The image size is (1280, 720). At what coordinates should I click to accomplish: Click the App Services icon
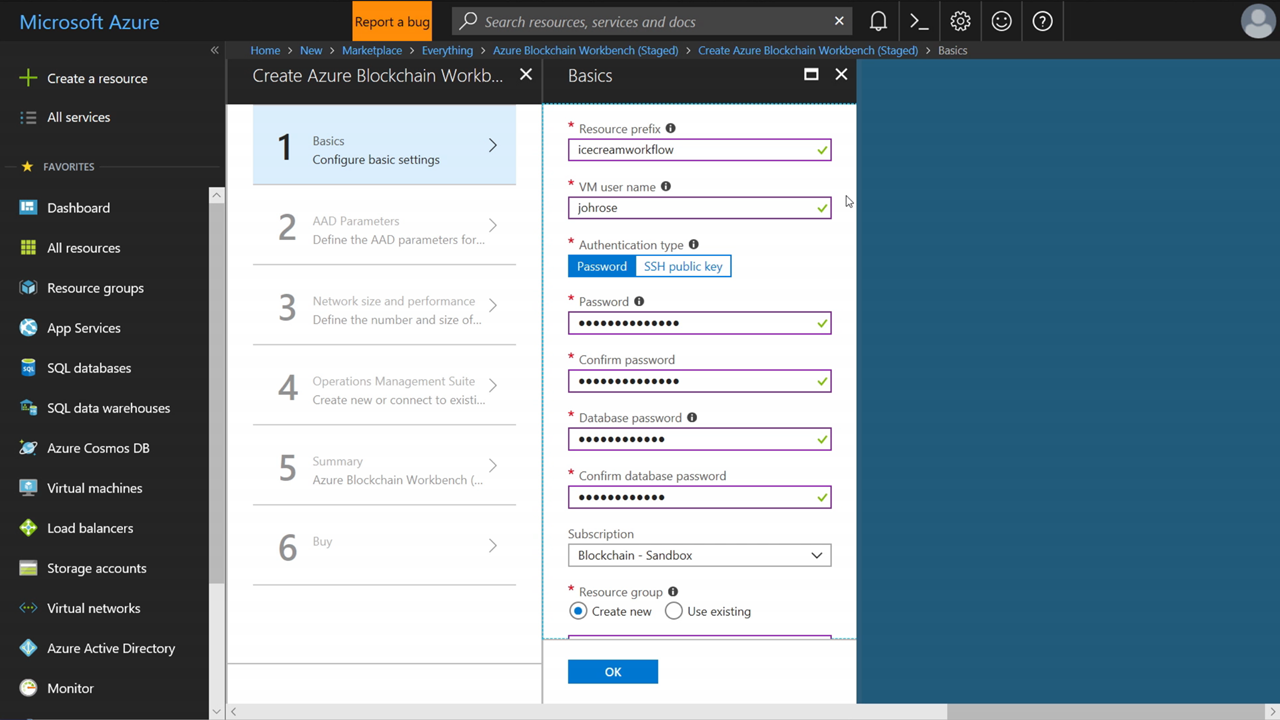point(28,328)
